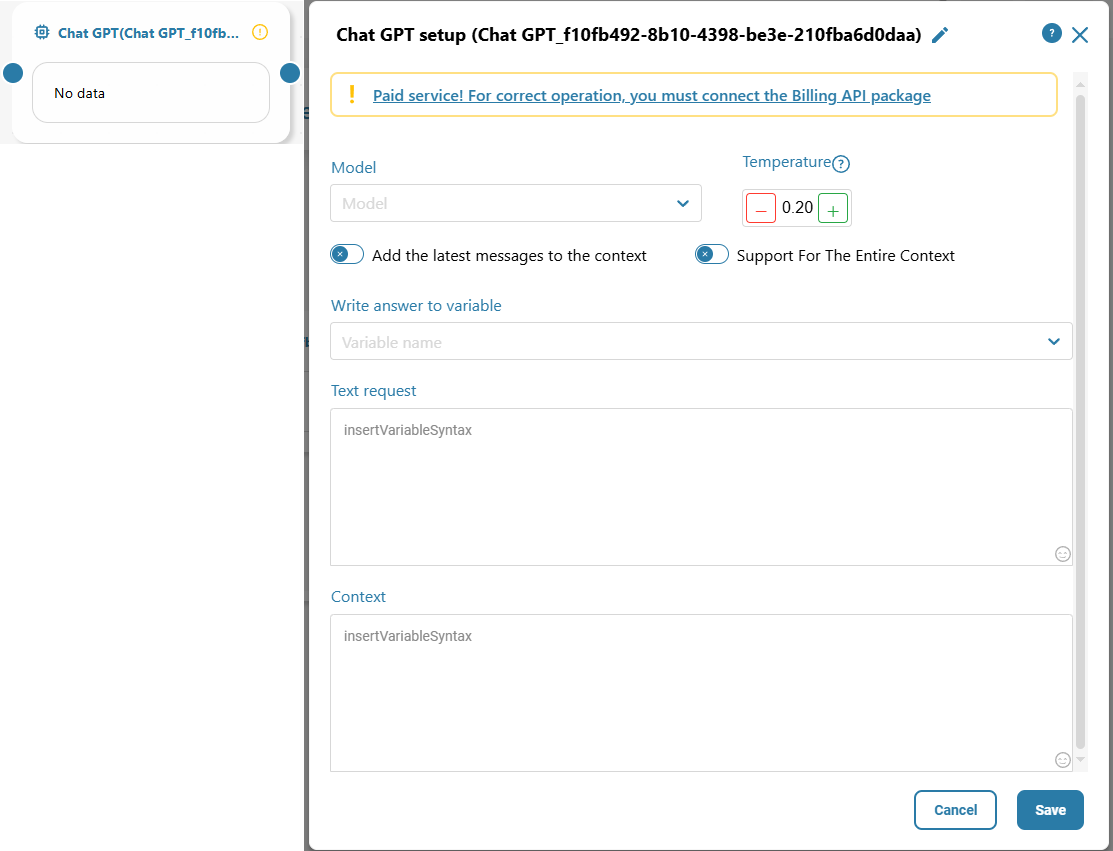Toggle Add the latest messages to the context

(x=347, y=254)
